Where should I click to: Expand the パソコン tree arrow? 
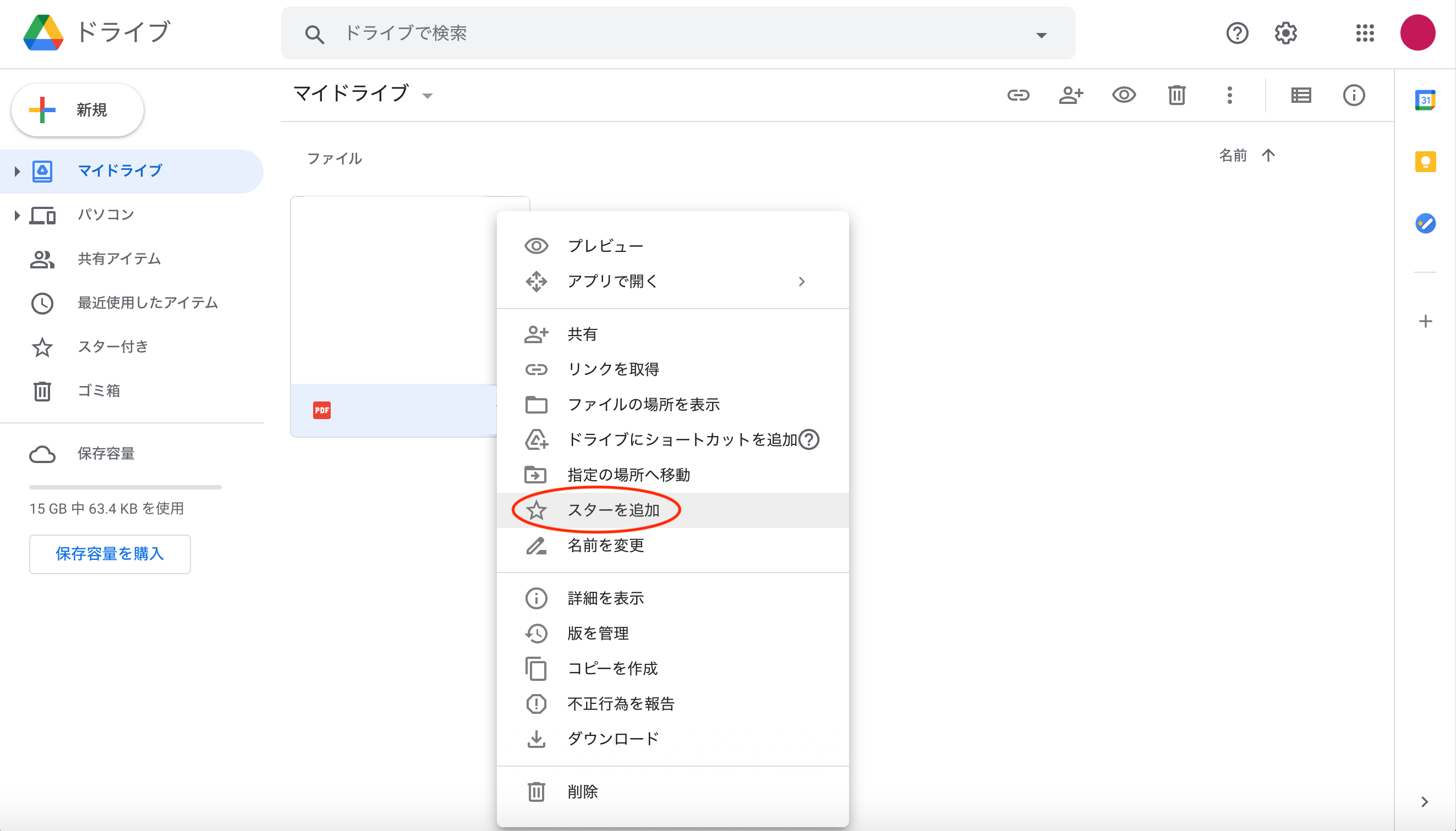click(17, 215)
